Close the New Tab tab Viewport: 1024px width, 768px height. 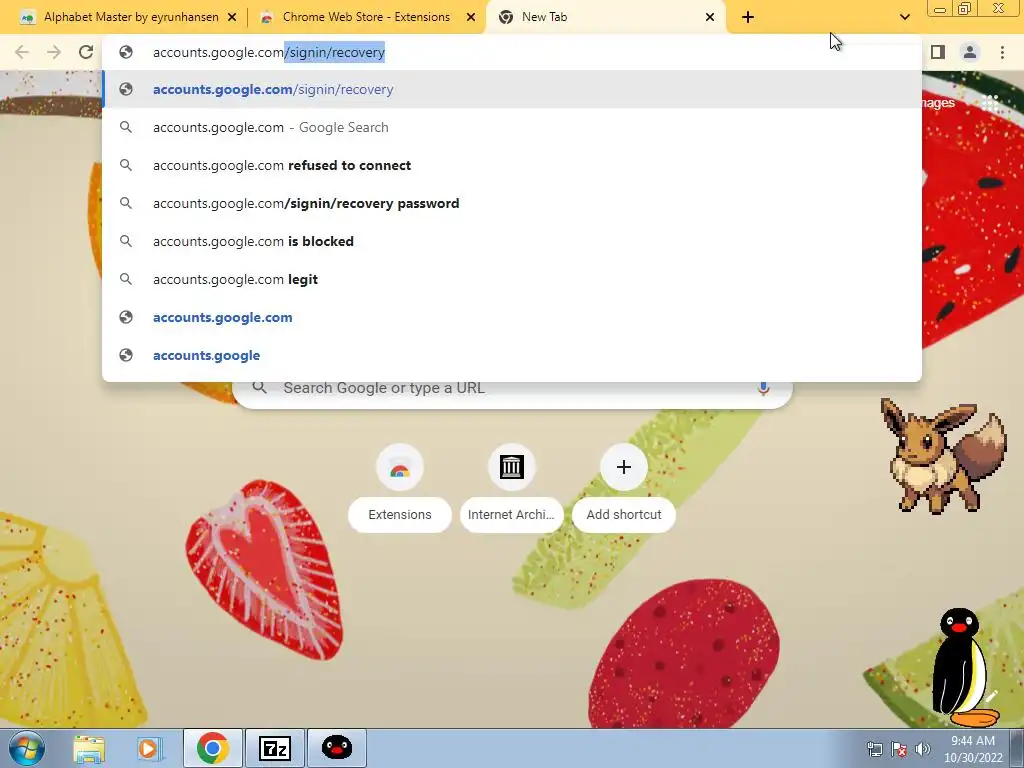tap(710, 18)
